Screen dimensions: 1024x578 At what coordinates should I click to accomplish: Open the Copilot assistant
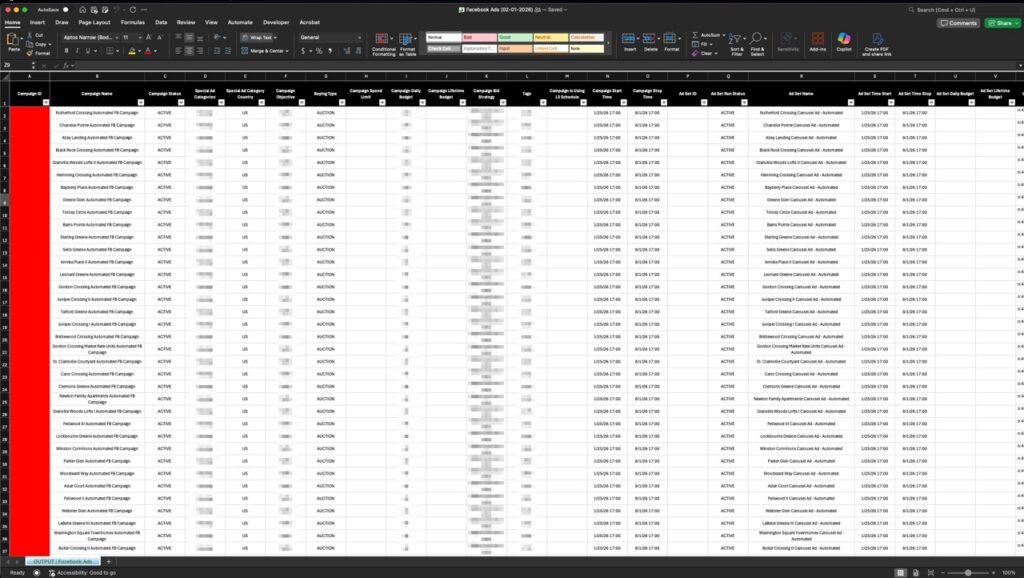pyautogui.click(x=844, y=41)
